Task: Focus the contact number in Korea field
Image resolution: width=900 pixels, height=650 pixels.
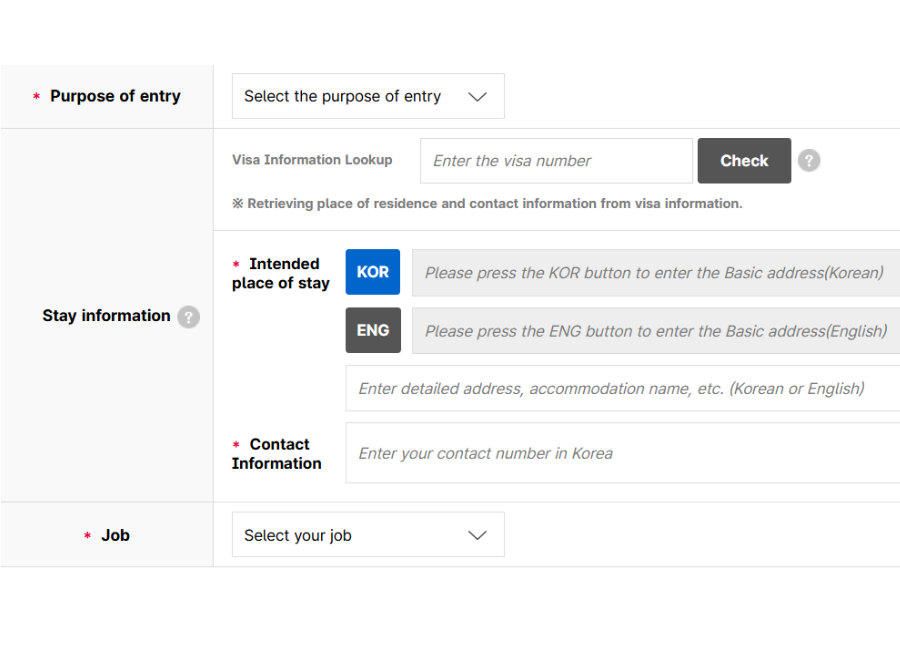Action: pyautogui.click(x=622, y=453)
